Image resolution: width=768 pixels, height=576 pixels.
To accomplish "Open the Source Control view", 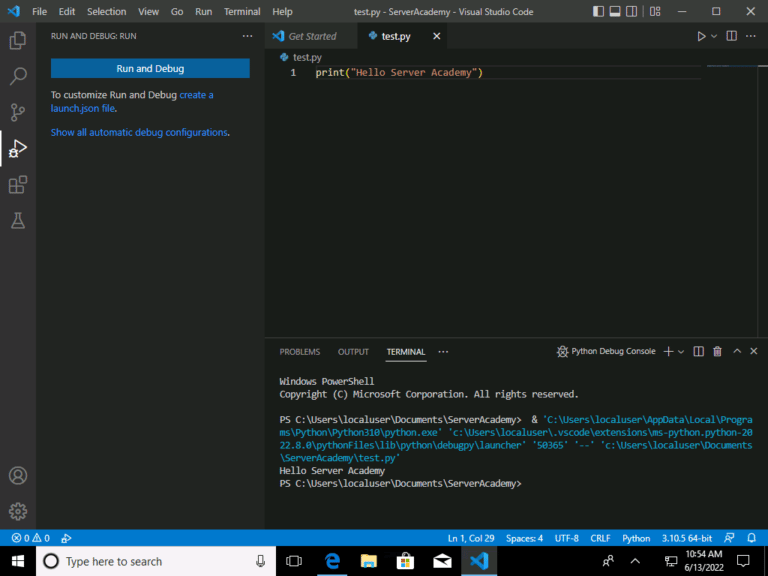I will click(18, 112).
